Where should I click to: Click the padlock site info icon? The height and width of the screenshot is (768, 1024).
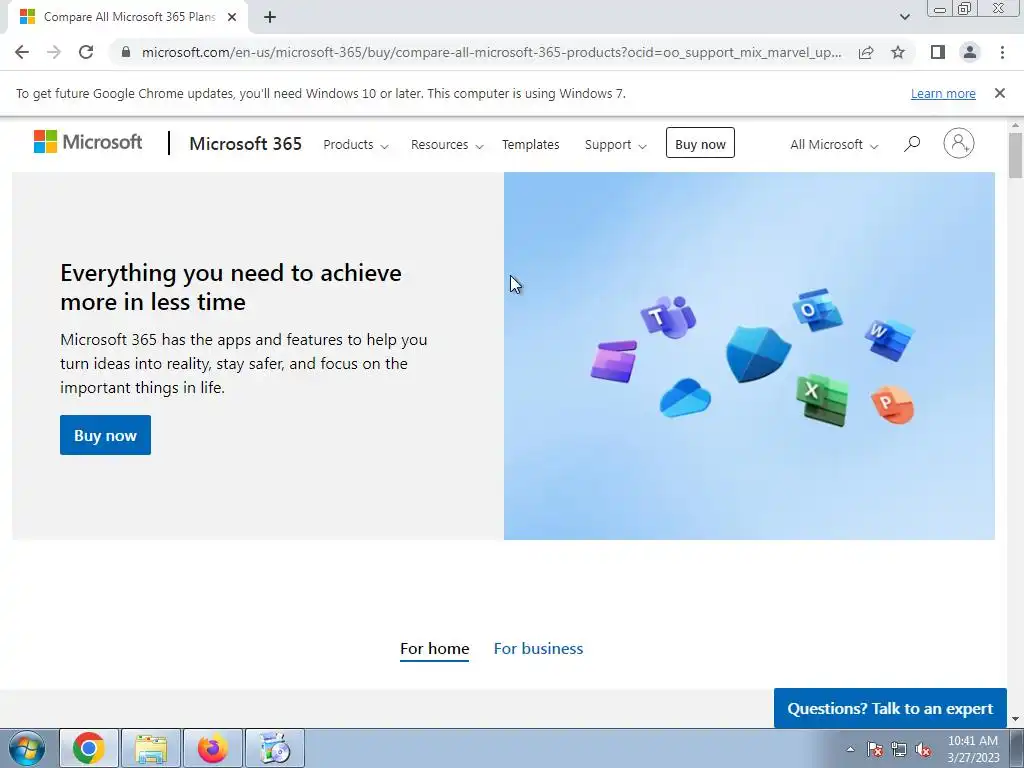click(126, 52)
